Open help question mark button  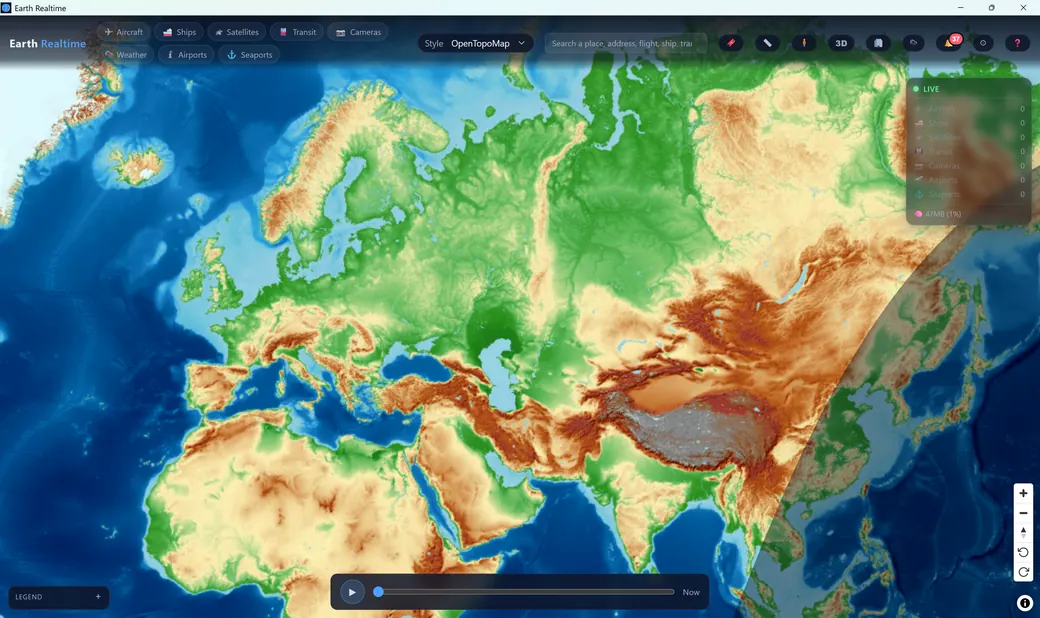coord(1017,43)
